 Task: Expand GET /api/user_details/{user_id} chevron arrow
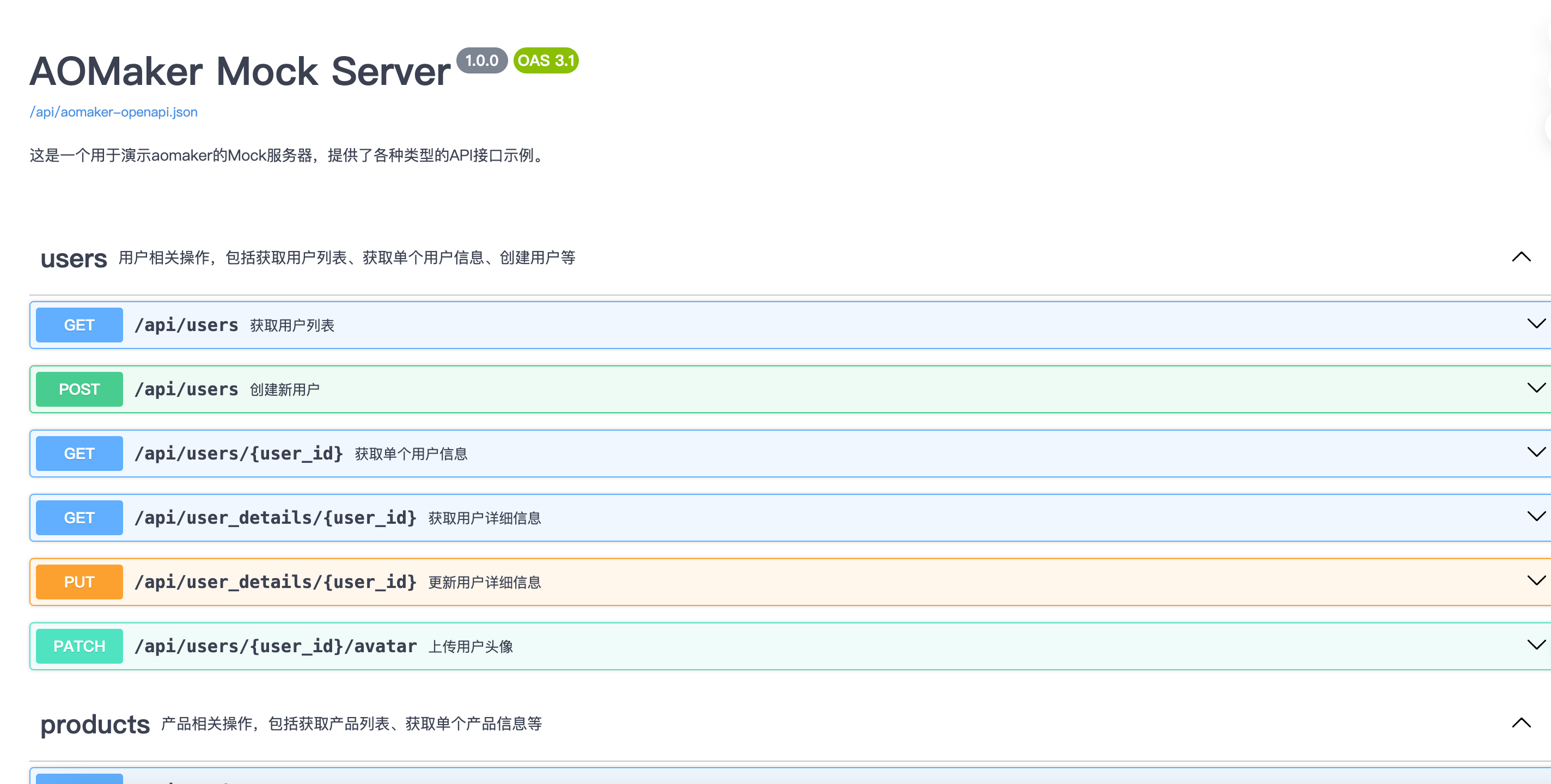pos(1536,517)
